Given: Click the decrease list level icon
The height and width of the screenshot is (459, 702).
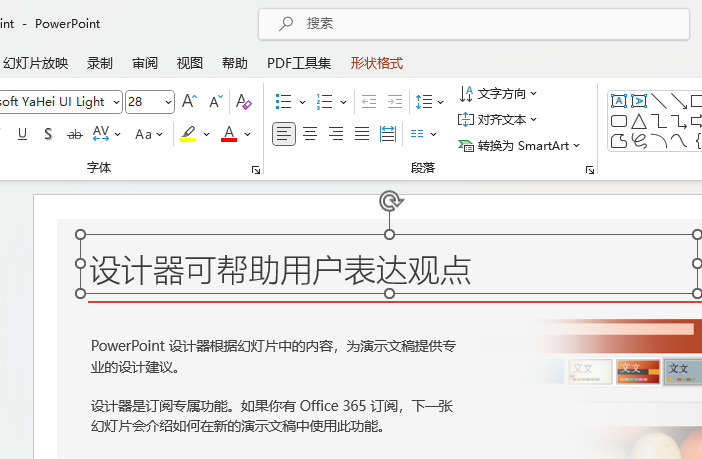Looking at the screenshot, I should pyautogui.click(x=369, y=102).
